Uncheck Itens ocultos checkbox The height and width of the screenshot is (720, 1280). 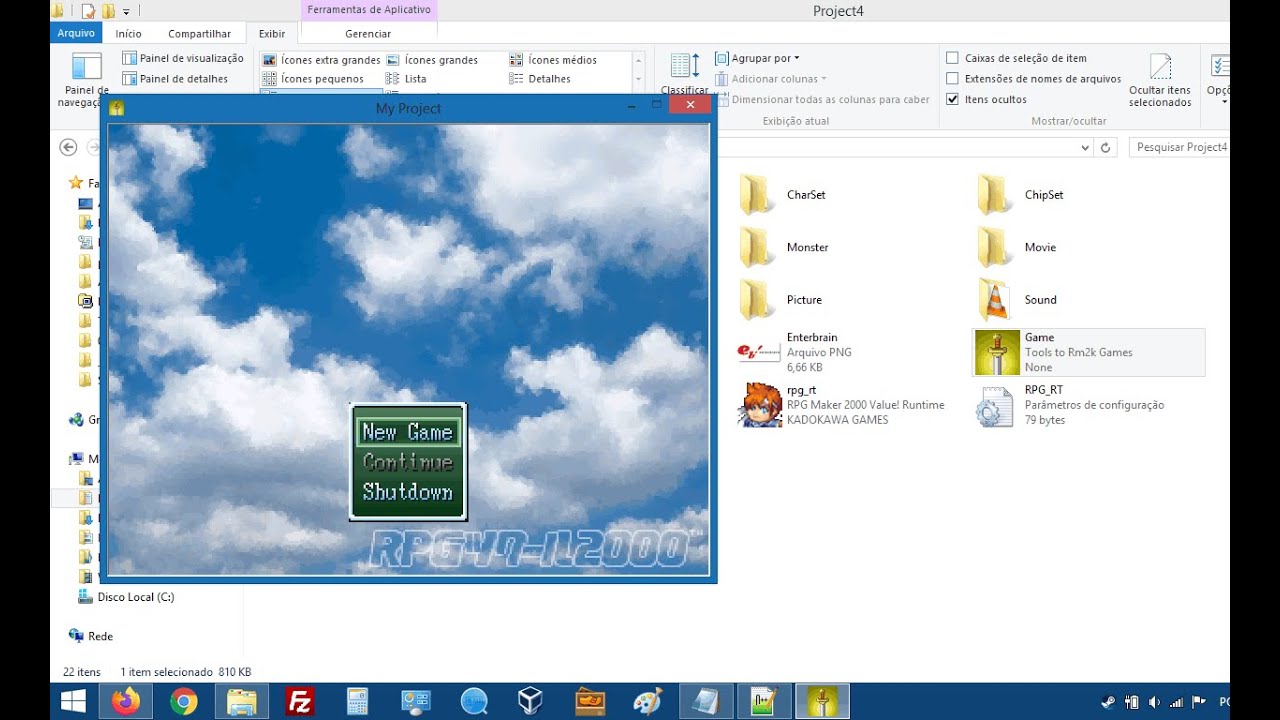[x=952, y=99]
